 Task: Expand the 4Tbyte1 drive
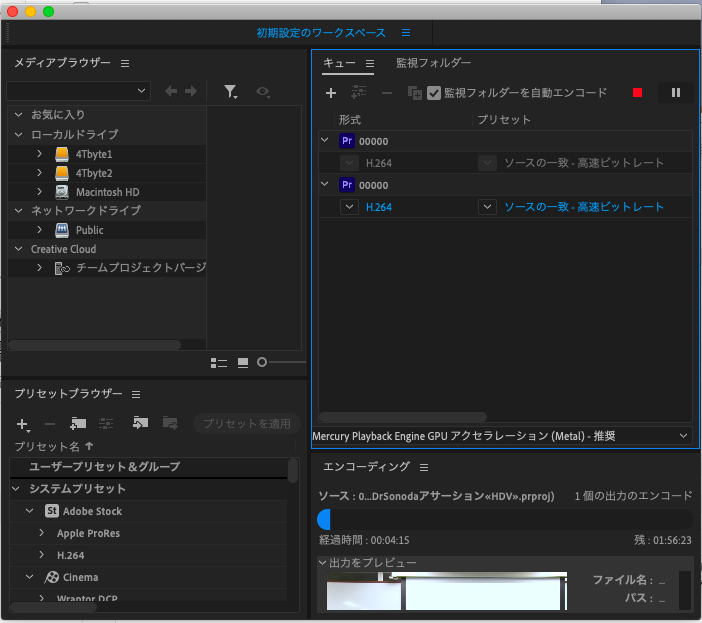click(x=39, y=154)
